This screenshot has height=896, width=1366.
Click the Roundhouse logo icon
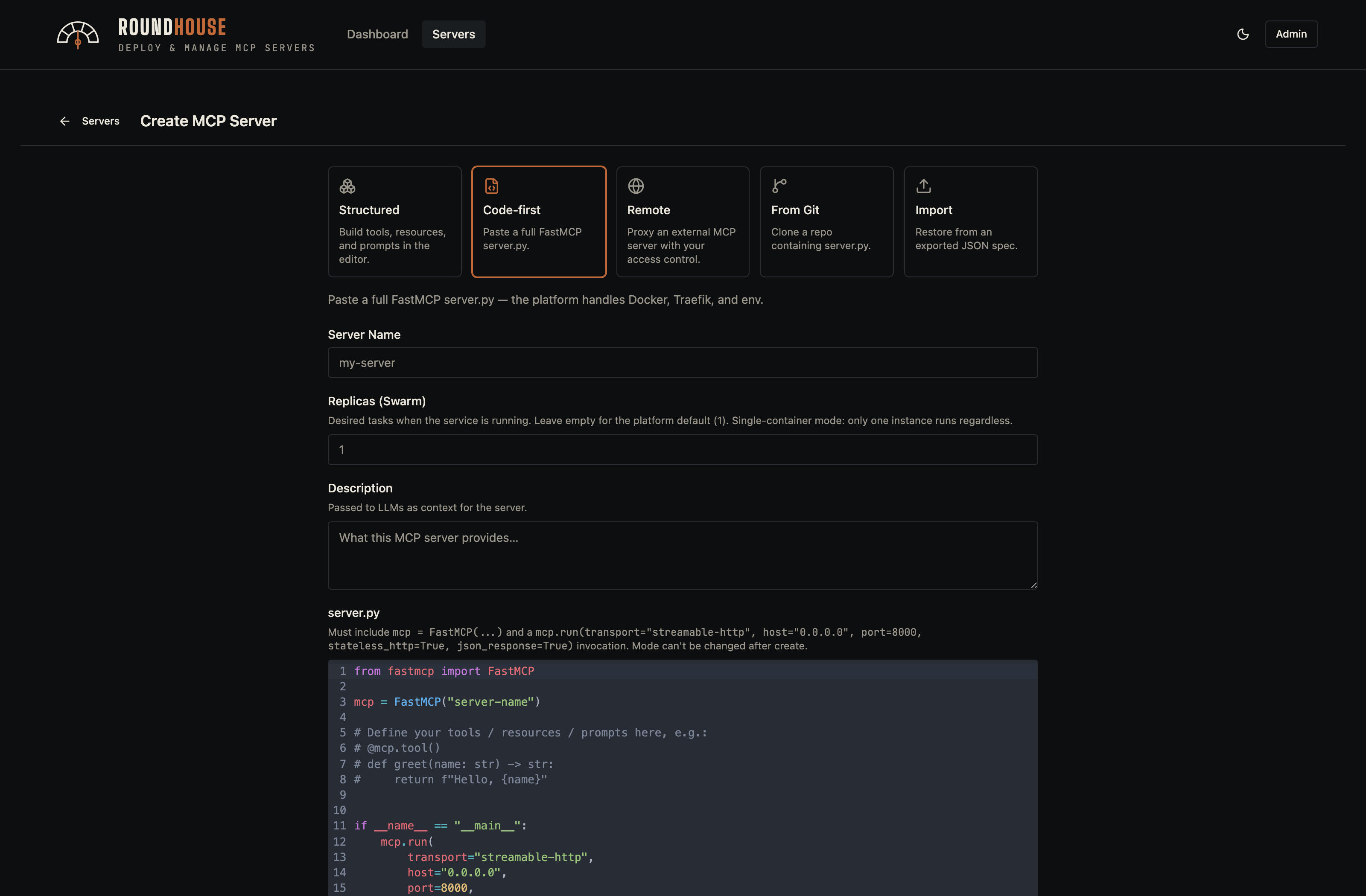[78, 35]
